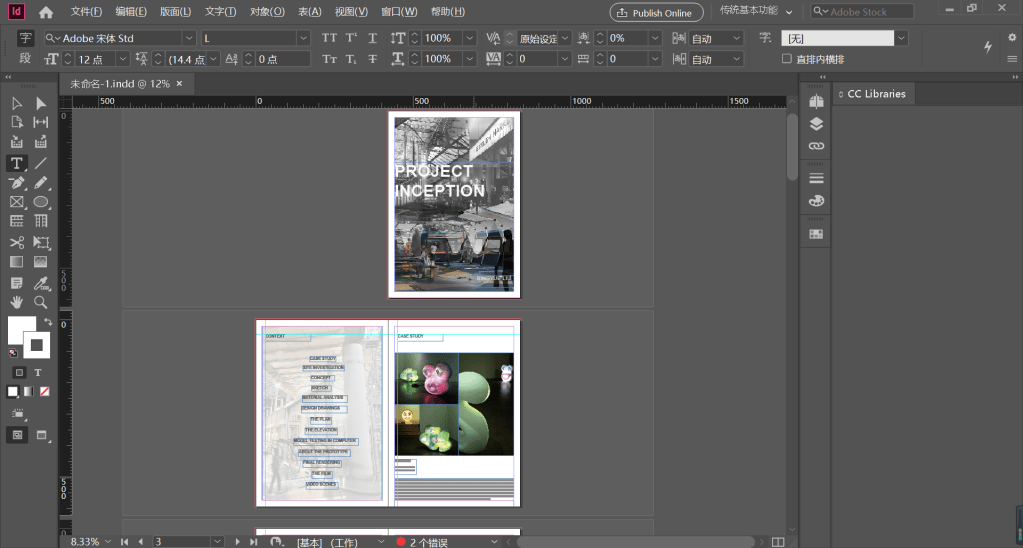Select the Direct Selection arrow tool
The image size is (1023, 548).
coord(41,104)
